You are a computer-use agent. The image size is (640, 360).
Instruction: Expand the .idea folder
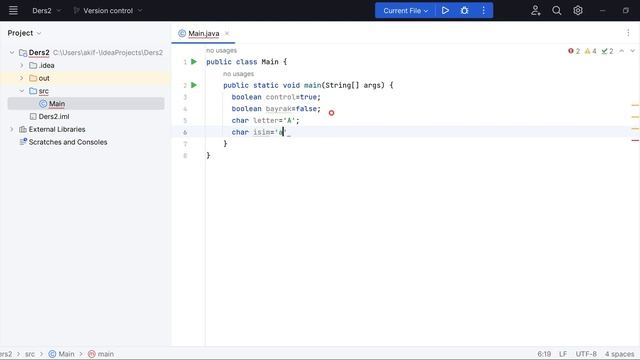[22, 65]
